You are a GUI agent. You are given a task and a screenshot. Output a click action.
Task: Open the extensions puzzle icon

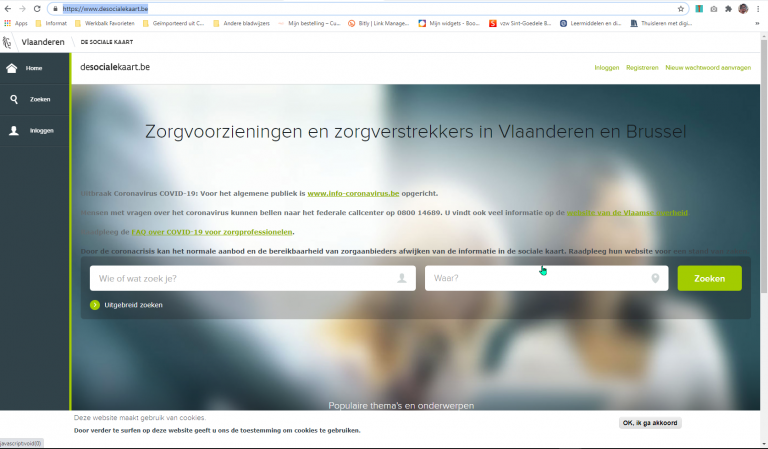point(728,9)
